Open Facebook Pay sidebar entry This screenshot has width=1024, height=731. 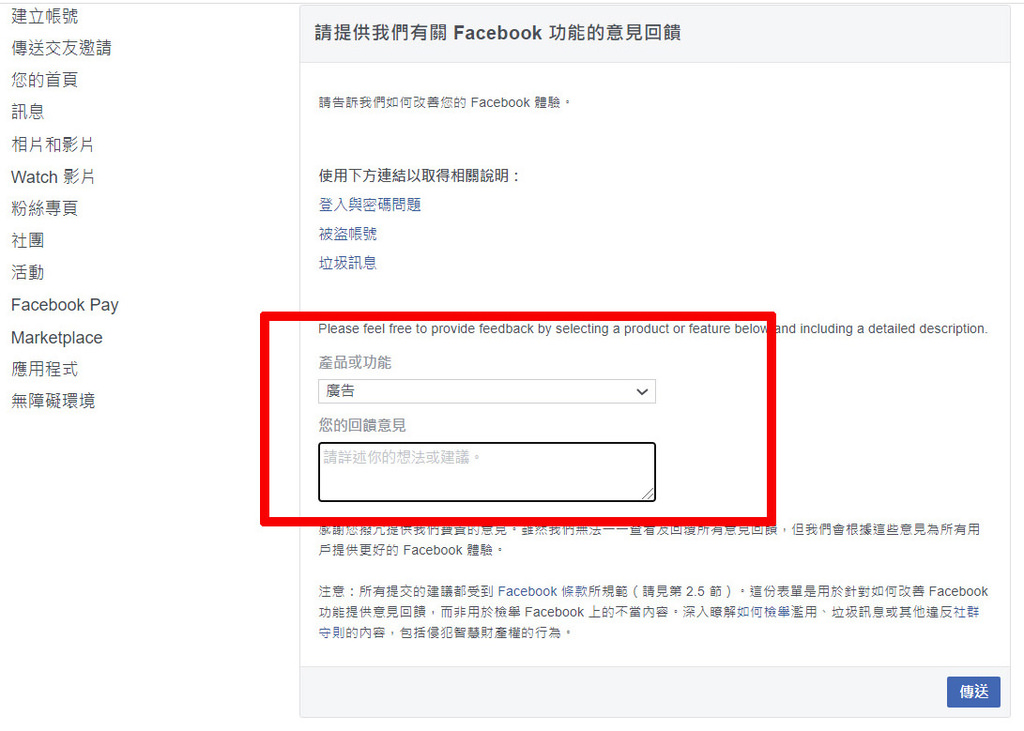(65, 305)
